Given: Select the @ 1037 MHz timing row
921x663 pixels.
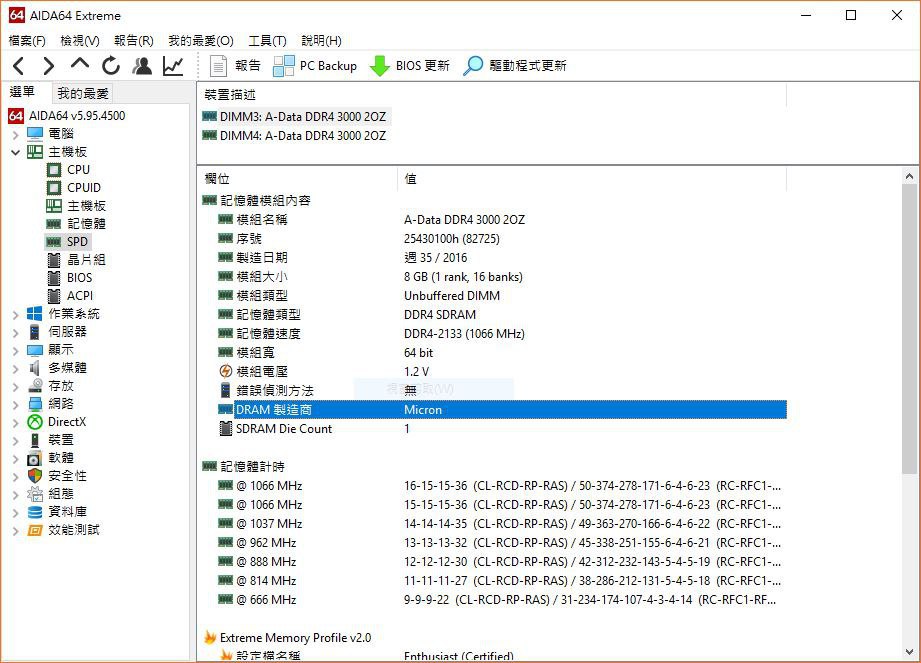Looking at the screenshot, I should click(x=502, y=524).
